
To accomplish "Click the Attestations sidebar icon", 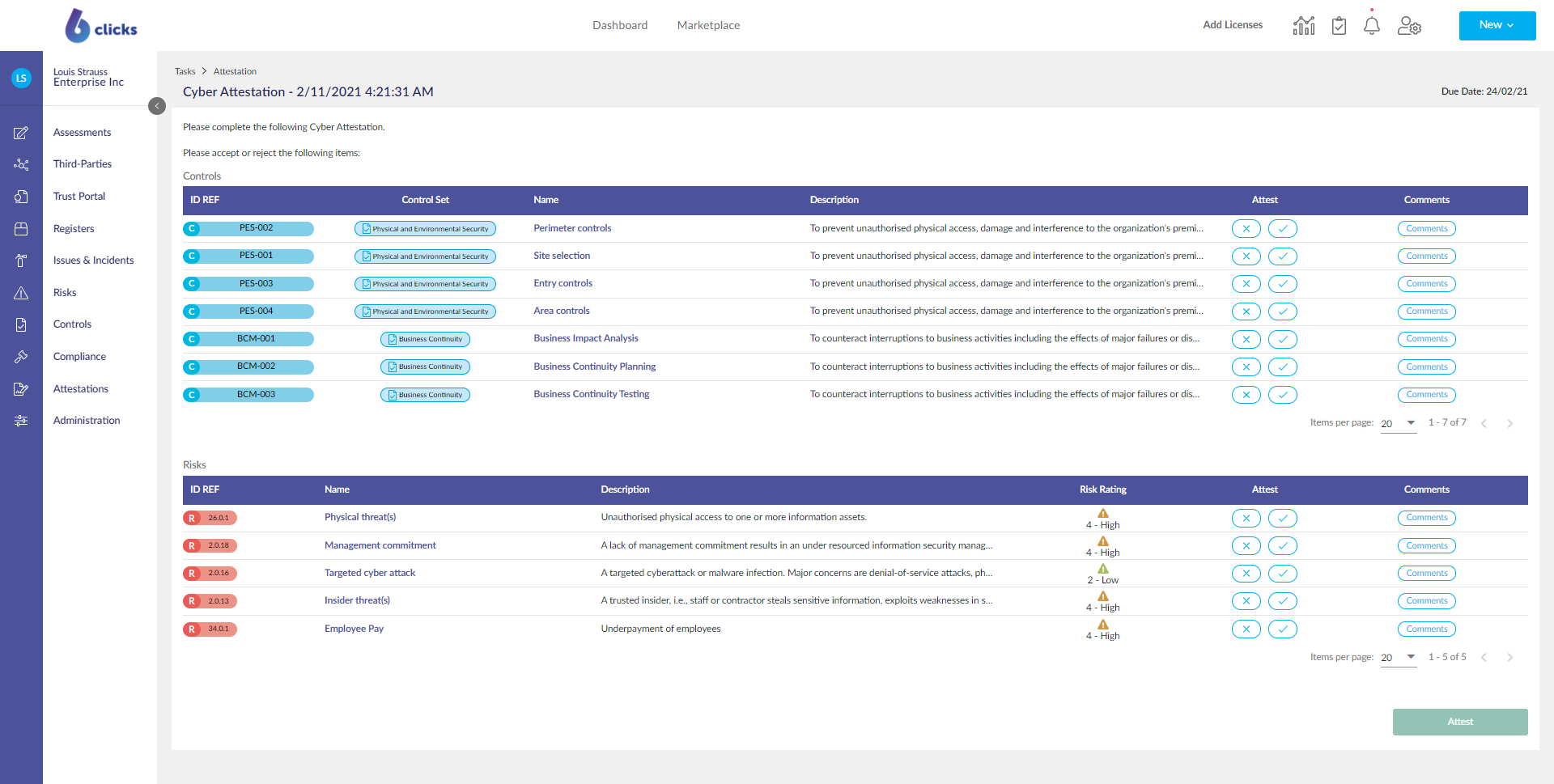I will tap(22, 389).
